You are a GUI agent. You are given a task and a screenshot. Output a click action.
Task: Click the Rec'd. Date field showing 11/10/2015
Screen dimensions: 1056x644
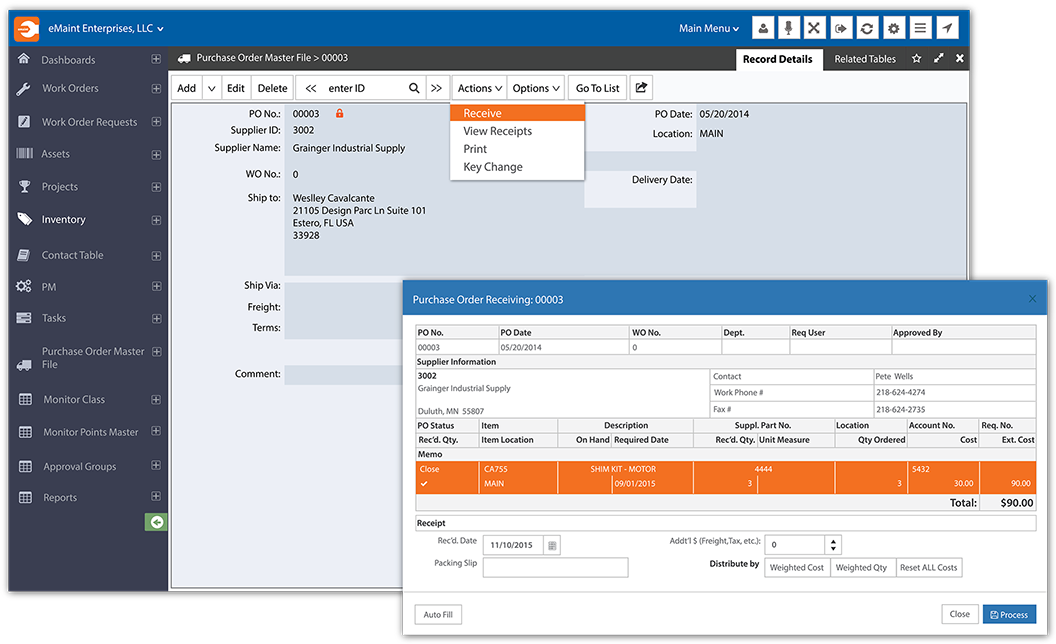pos(513,545)
